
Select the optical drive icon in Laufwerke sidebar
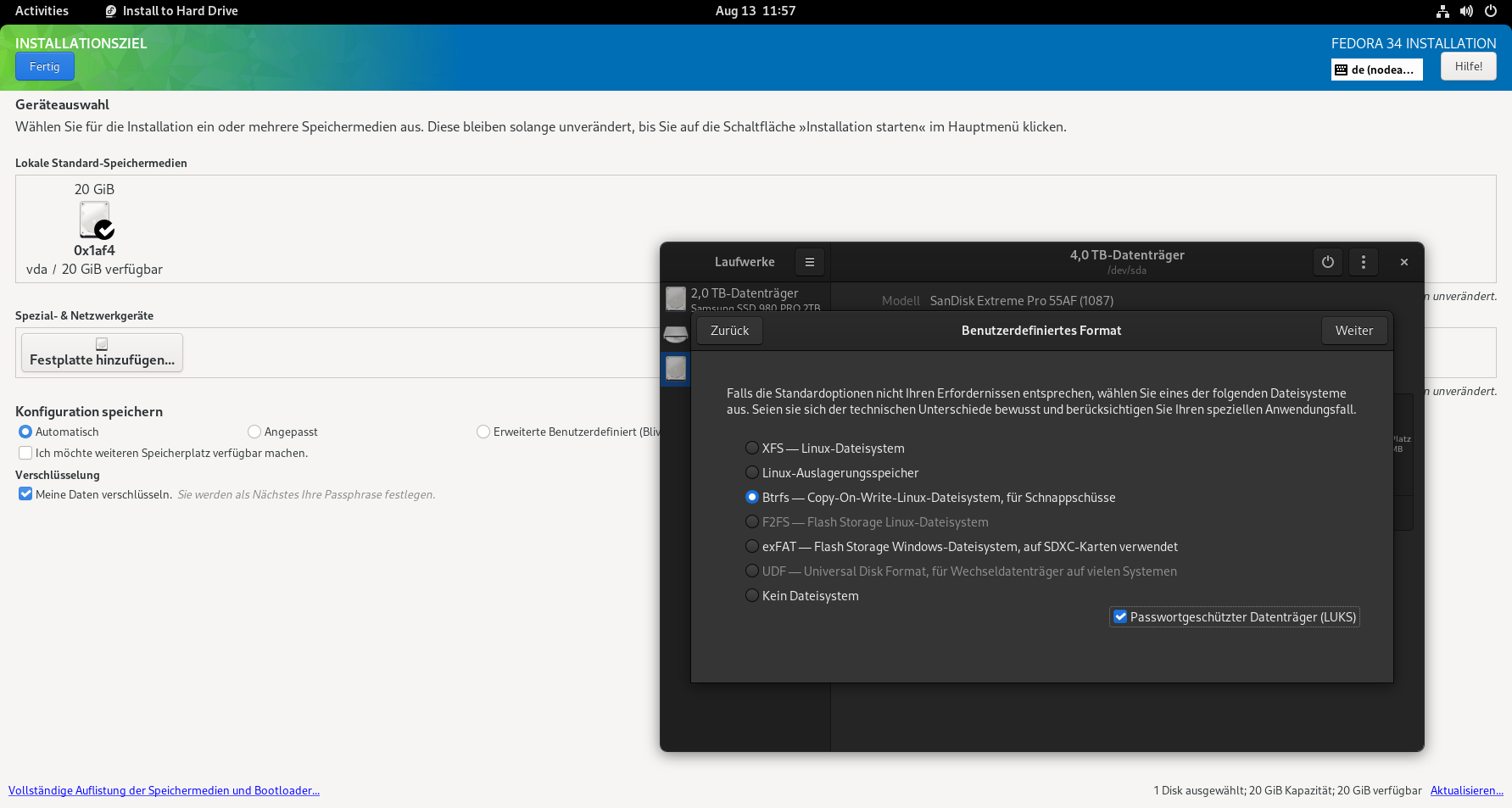coord(676,334)
